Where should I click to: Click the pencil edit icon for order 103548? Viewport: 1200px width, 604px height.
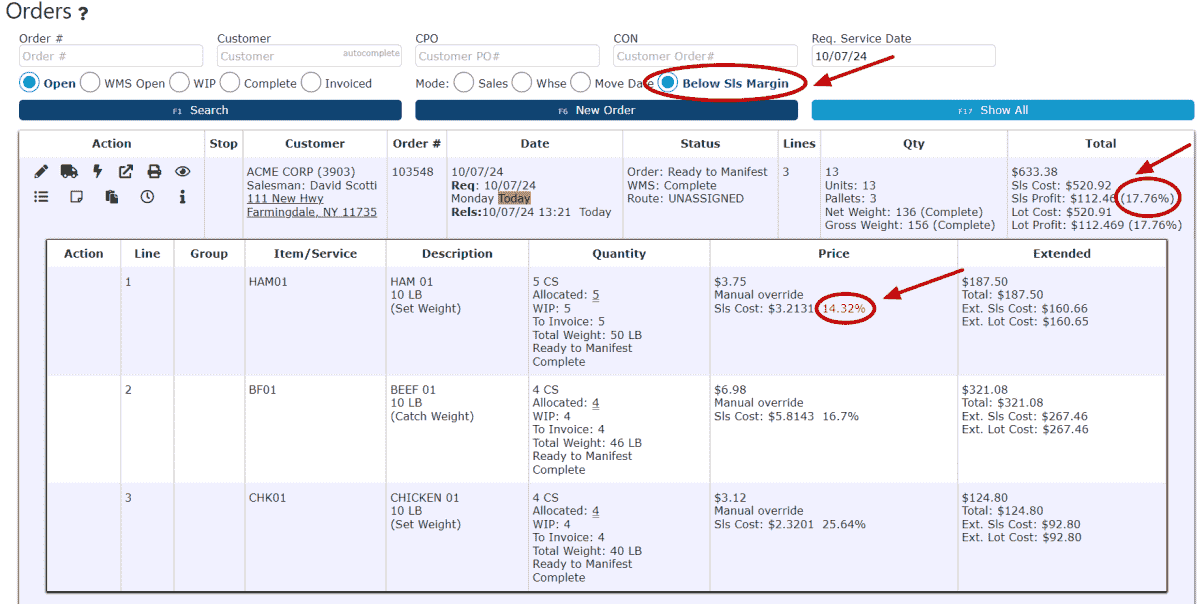tap(41, 172)
